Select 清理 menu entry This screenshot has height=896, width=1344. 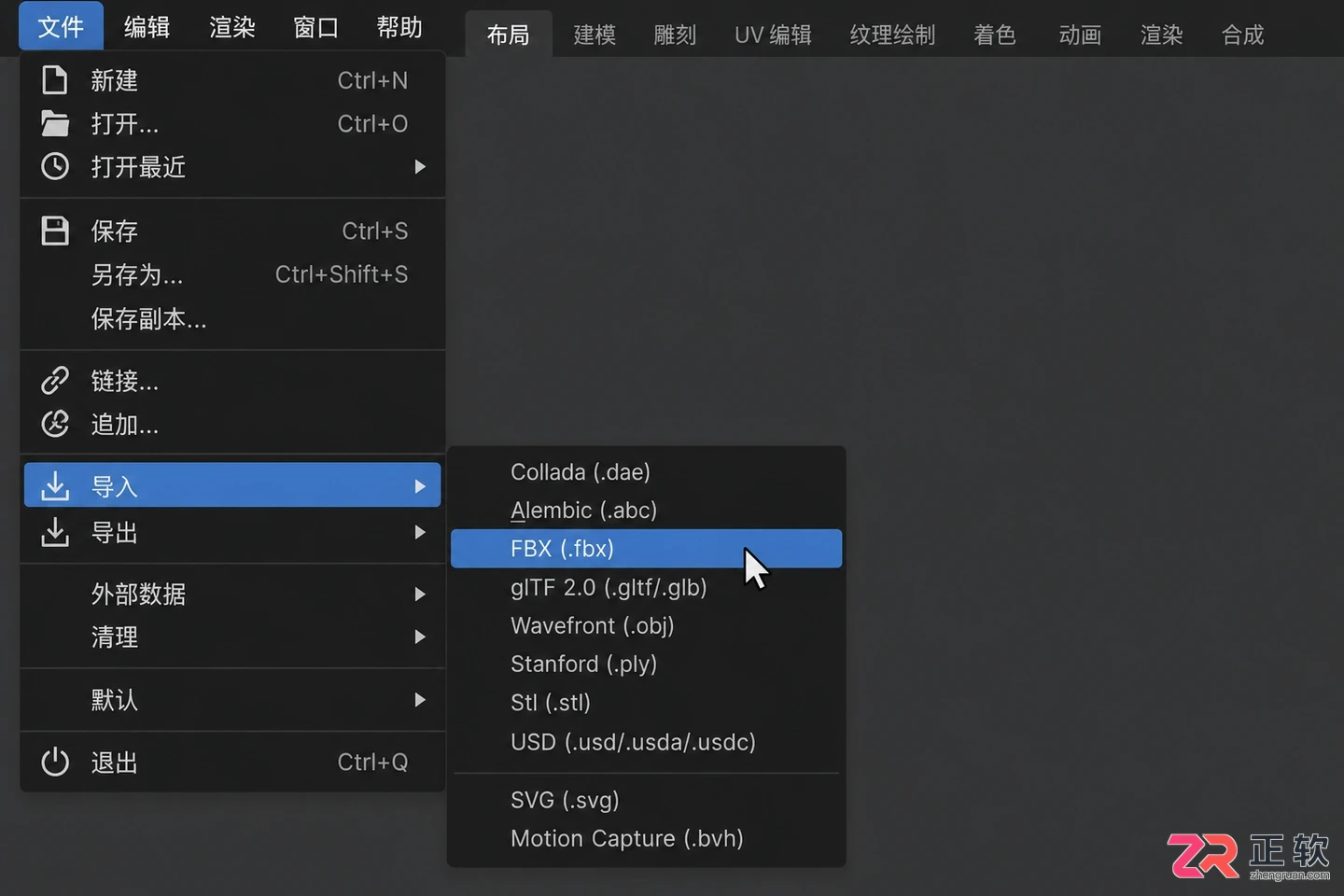232,637
